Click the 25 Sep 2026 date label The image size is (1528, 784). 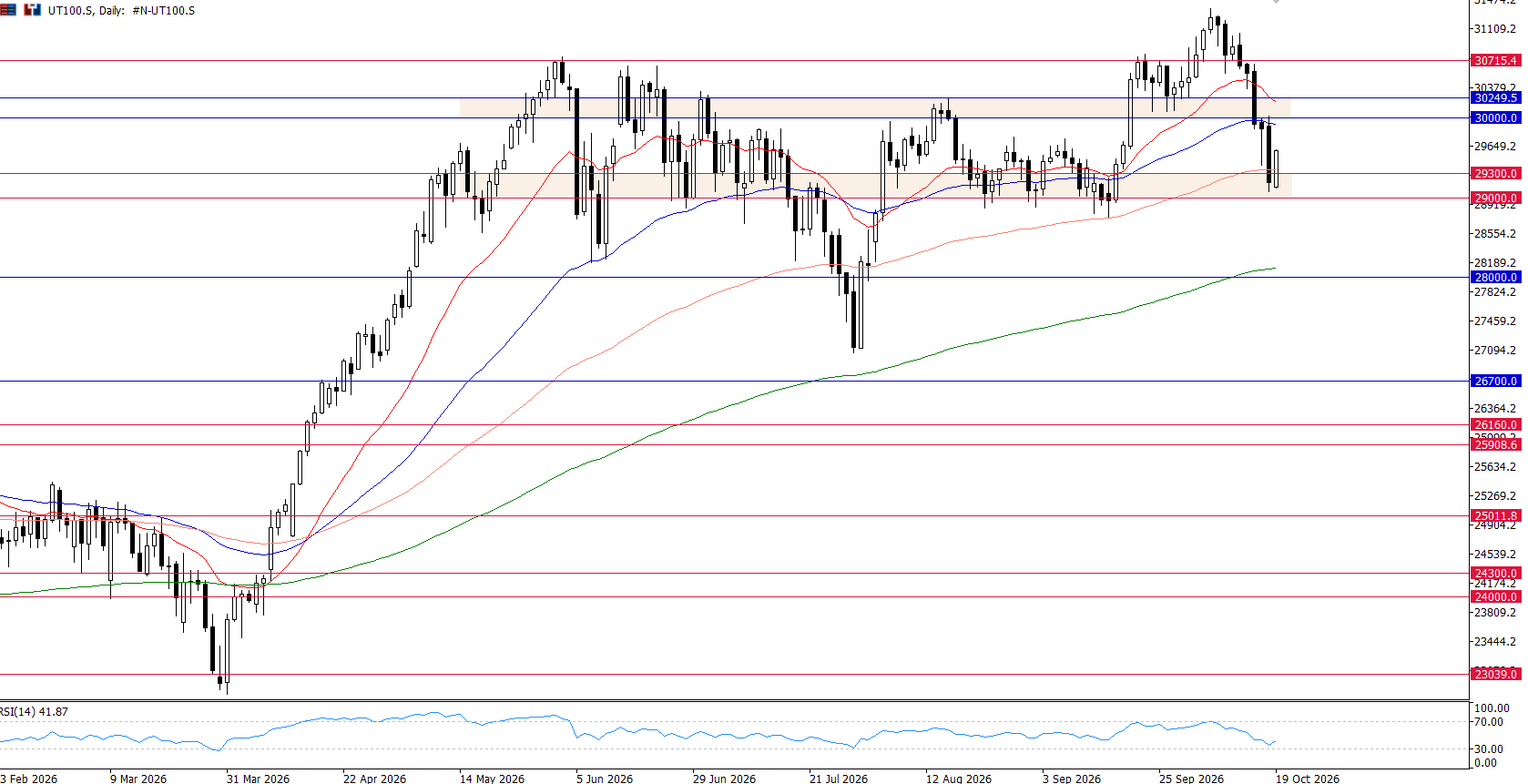(1191, 779)
